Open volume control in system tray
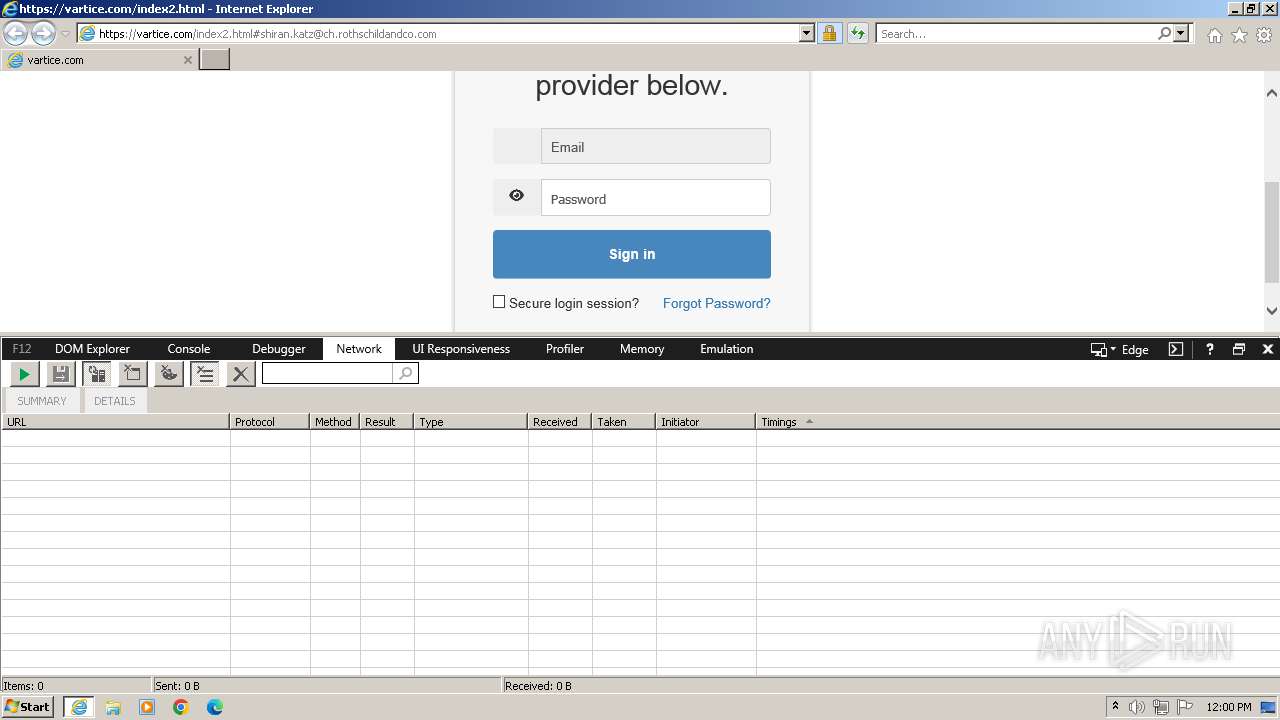Image resolution: width=1280 pixels, height=720 pixels. pos(1137,707)
